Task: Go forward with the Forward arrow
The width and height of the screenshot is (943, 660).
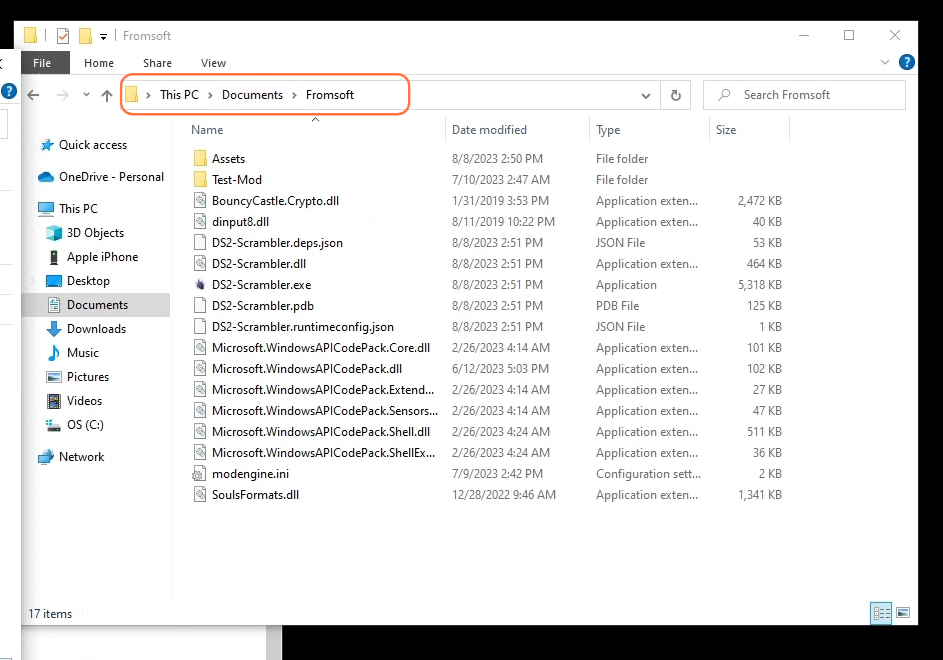Action: [x=63, y=95]
